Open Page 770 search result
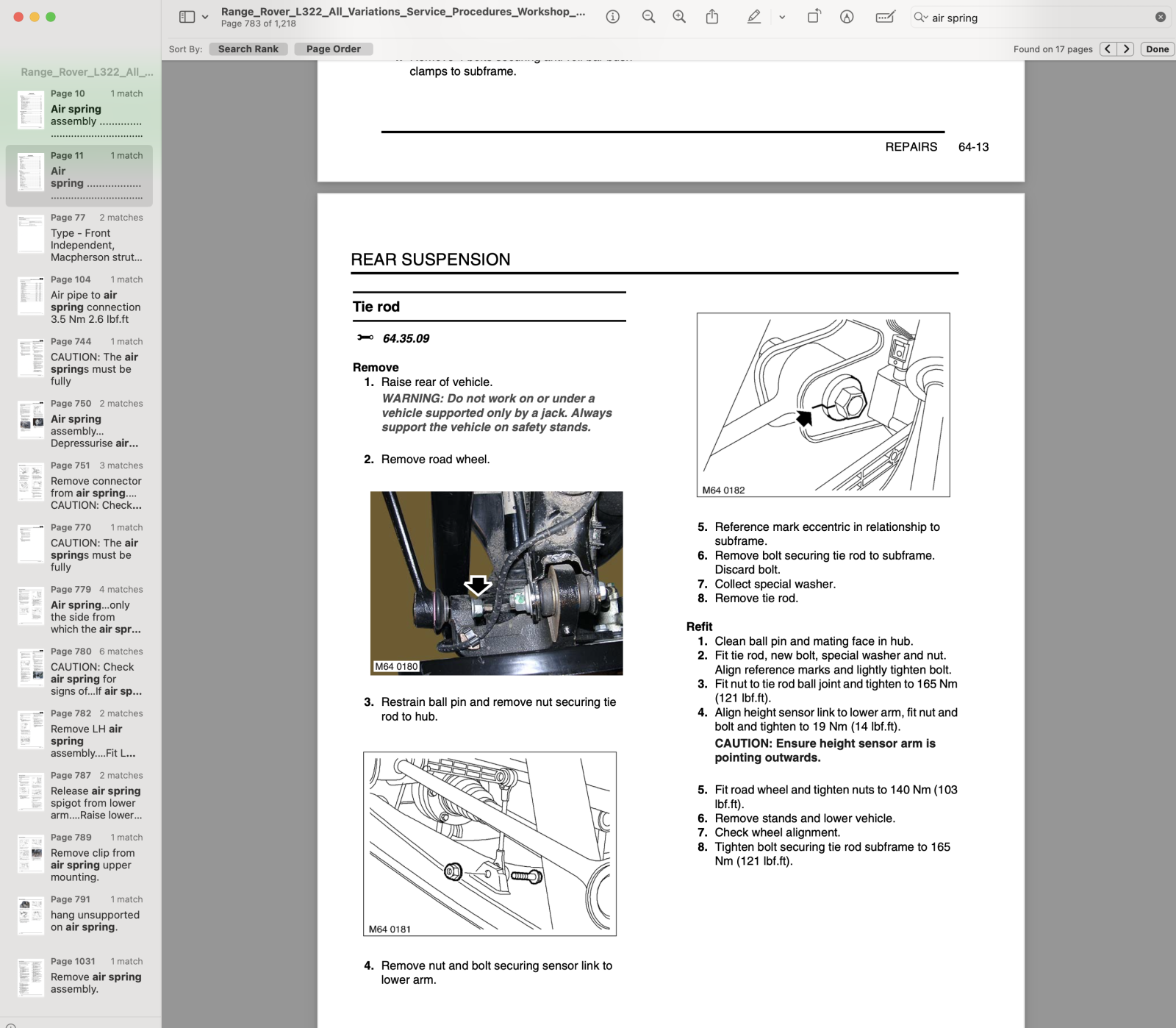The width and height of the screenshot is (1176, 1028). pyautogui.click(x=79, y=547)
